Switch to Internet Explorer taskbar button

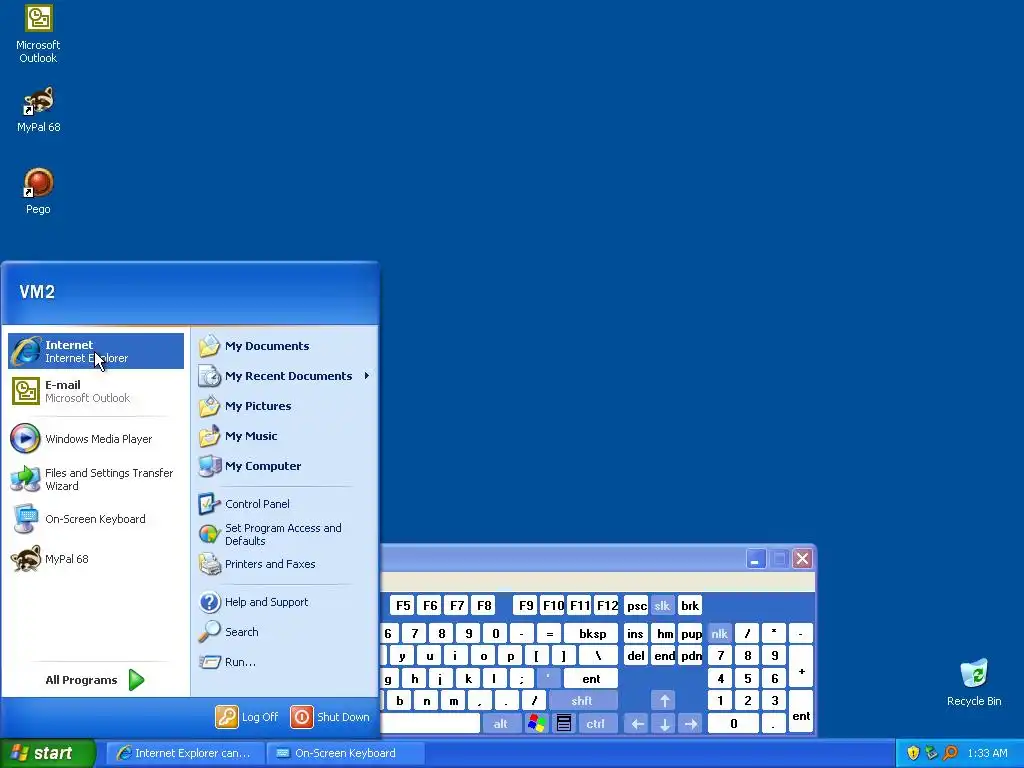pyautogui.click(x=185, y=753)
